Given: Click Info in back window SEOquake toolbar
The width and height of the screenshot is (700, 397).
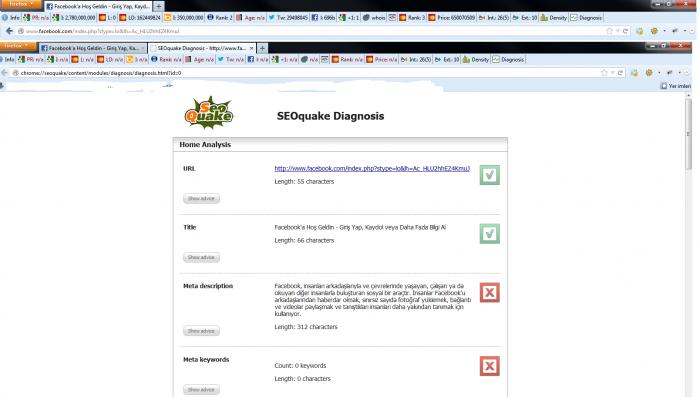Looking at the screenshot, I should (11, 18).
